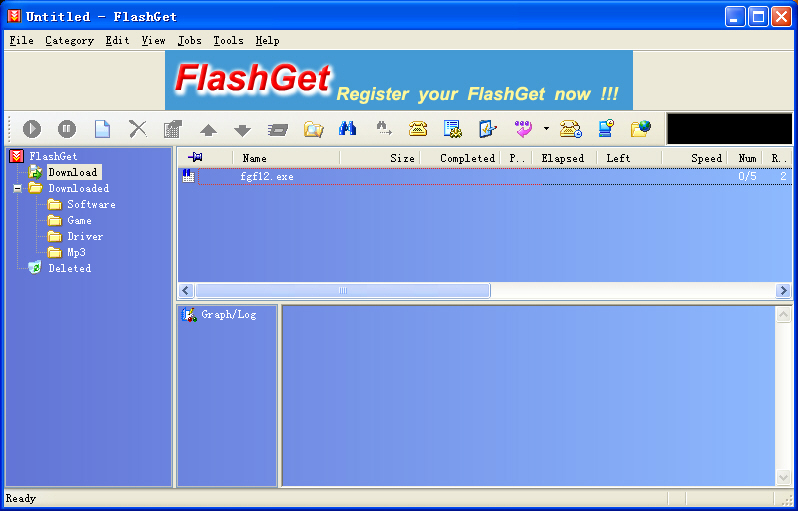Viewport: 798px width, 511px height.
Task: Click the Move Up arrow icon
Action: pyautogui.click(x=208, y=130)
